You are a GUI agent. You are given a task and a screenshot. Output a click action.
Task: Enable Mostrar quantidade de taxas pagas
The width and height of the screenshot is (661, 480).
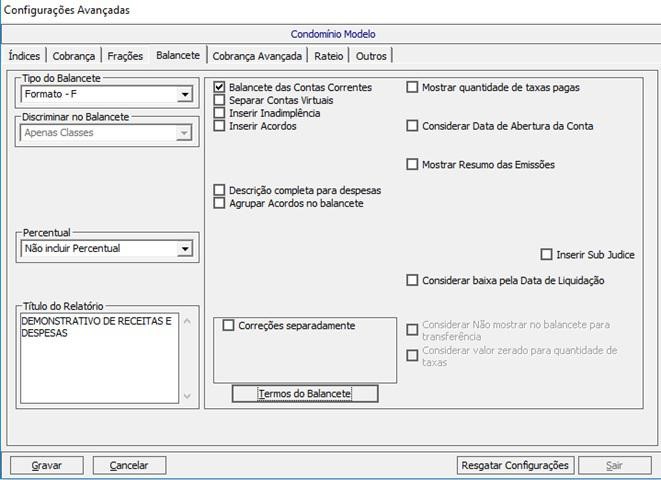point(412,87)
